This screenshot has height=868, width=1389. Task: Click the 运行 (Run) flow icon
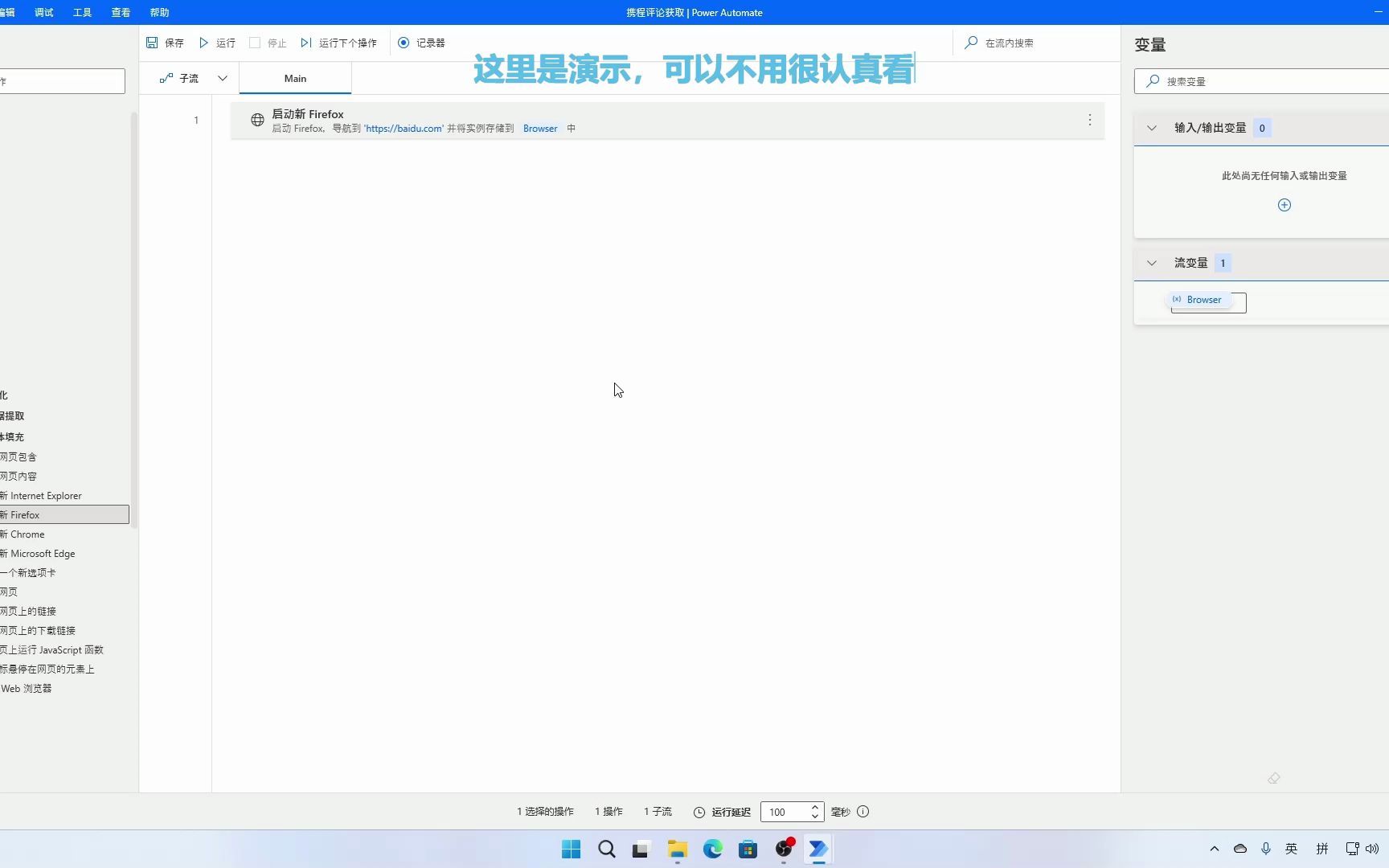point(204,43)
